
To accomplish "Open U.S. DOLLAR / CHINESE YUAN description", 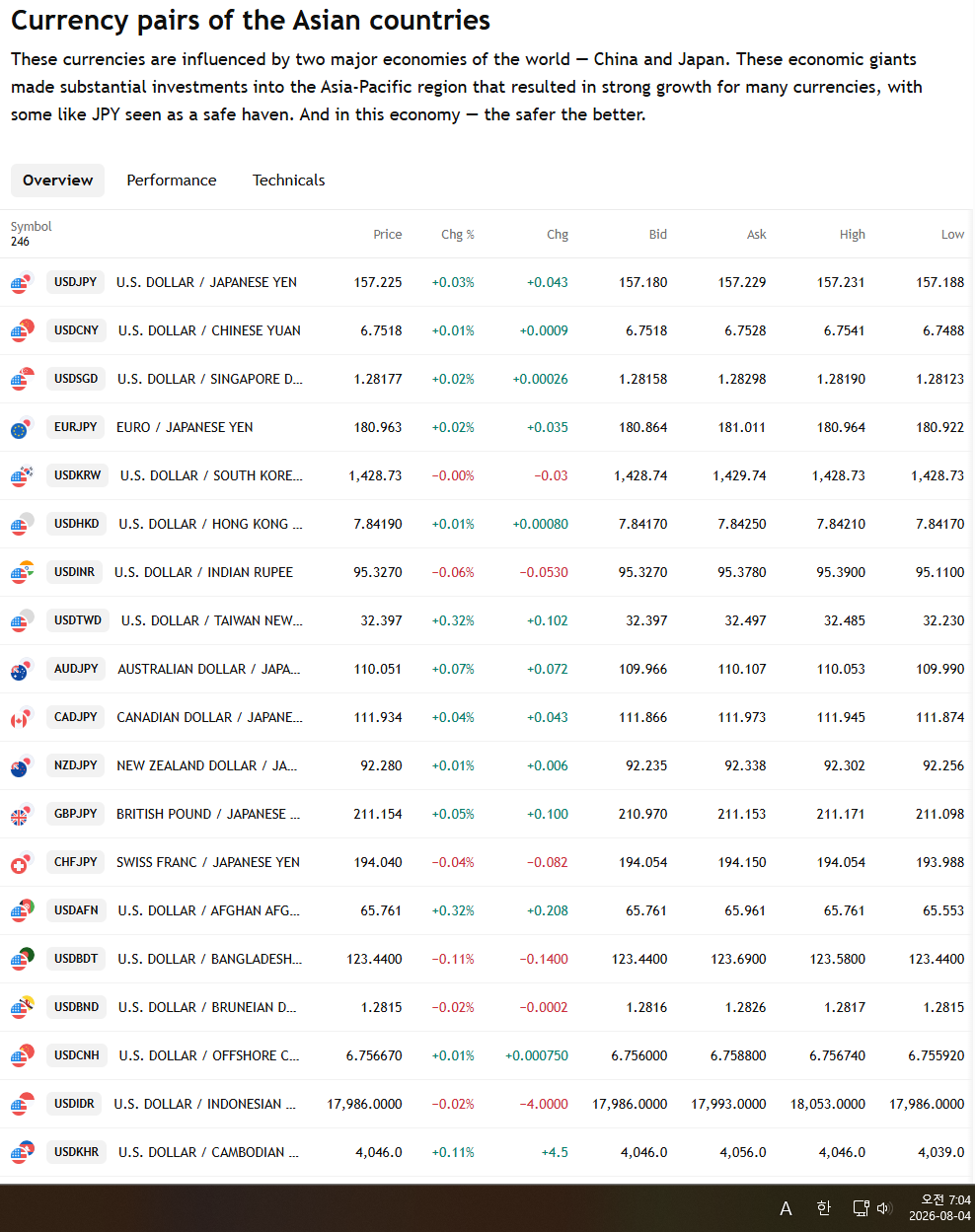I will 209,330.
